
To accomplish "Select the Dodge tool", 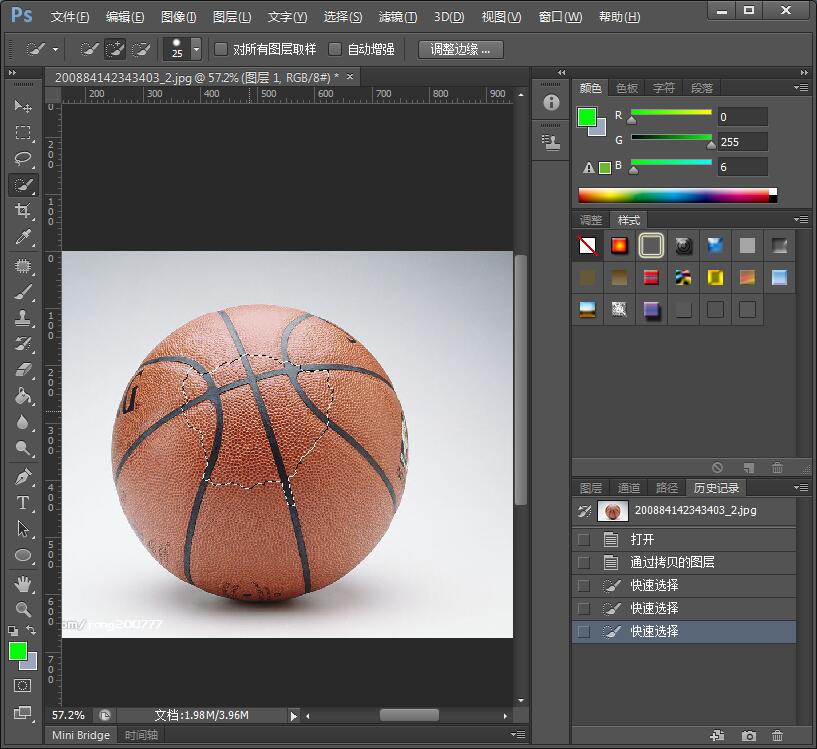I will [23, 448].
